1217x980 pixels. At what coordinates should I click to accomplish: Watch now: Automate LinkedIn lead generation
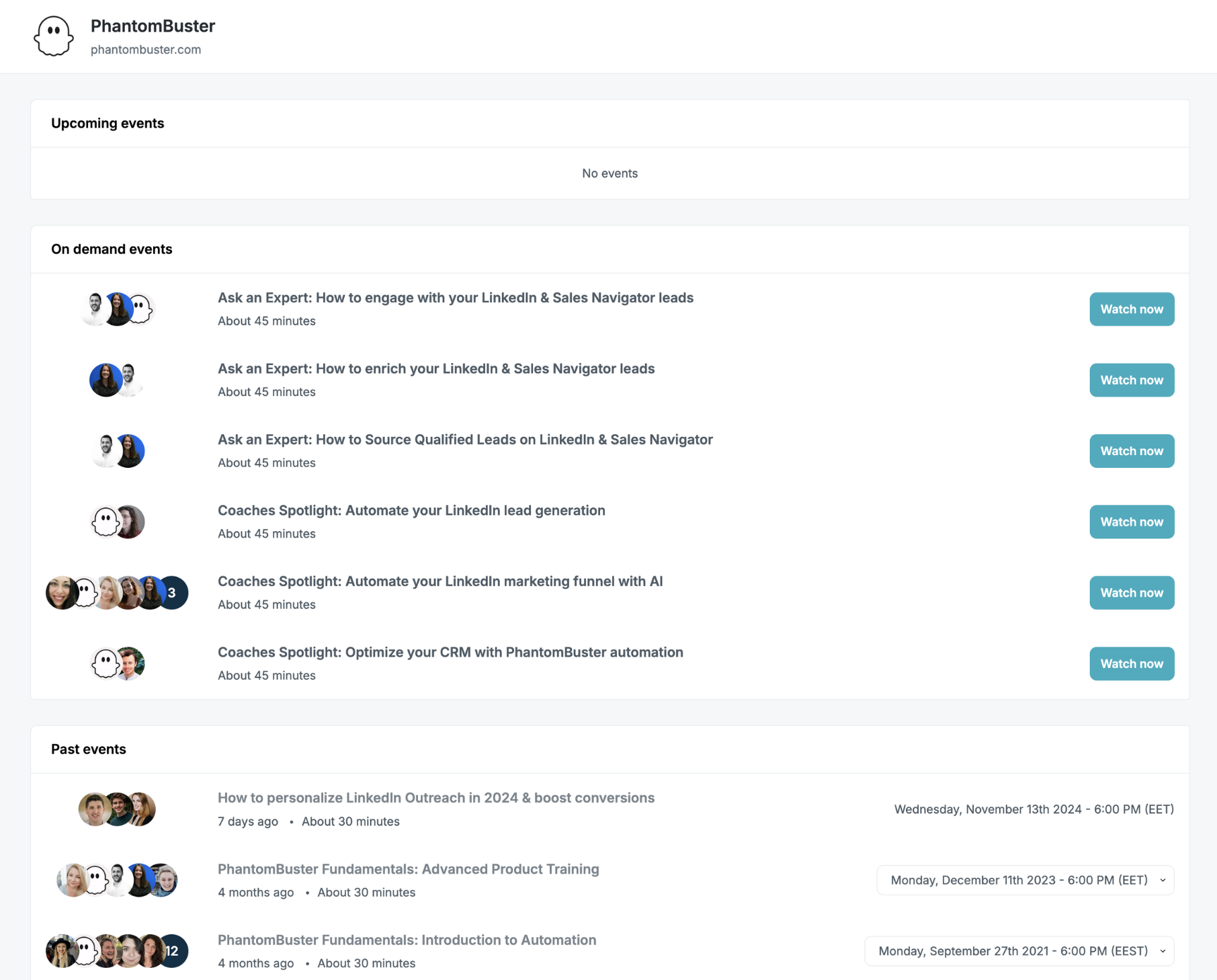coord(1132,522)
